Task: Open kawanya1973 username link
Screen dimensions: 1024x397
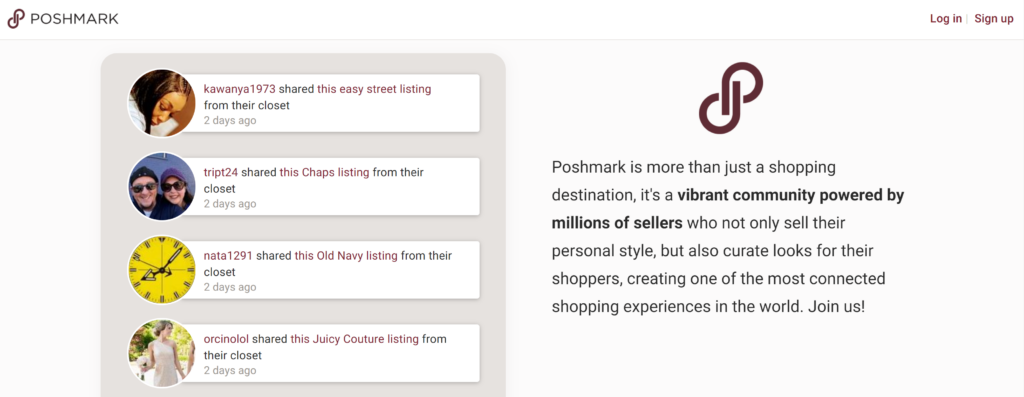Action: (240, 89)
